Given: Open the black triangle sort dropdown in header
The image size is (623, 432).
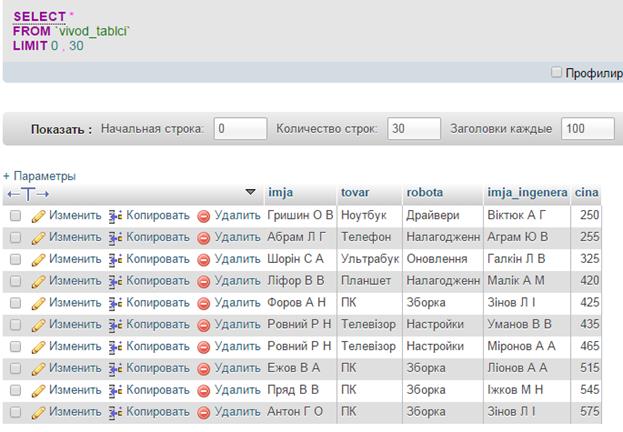Looking at the screenshot, I should (x=250, y=192).
